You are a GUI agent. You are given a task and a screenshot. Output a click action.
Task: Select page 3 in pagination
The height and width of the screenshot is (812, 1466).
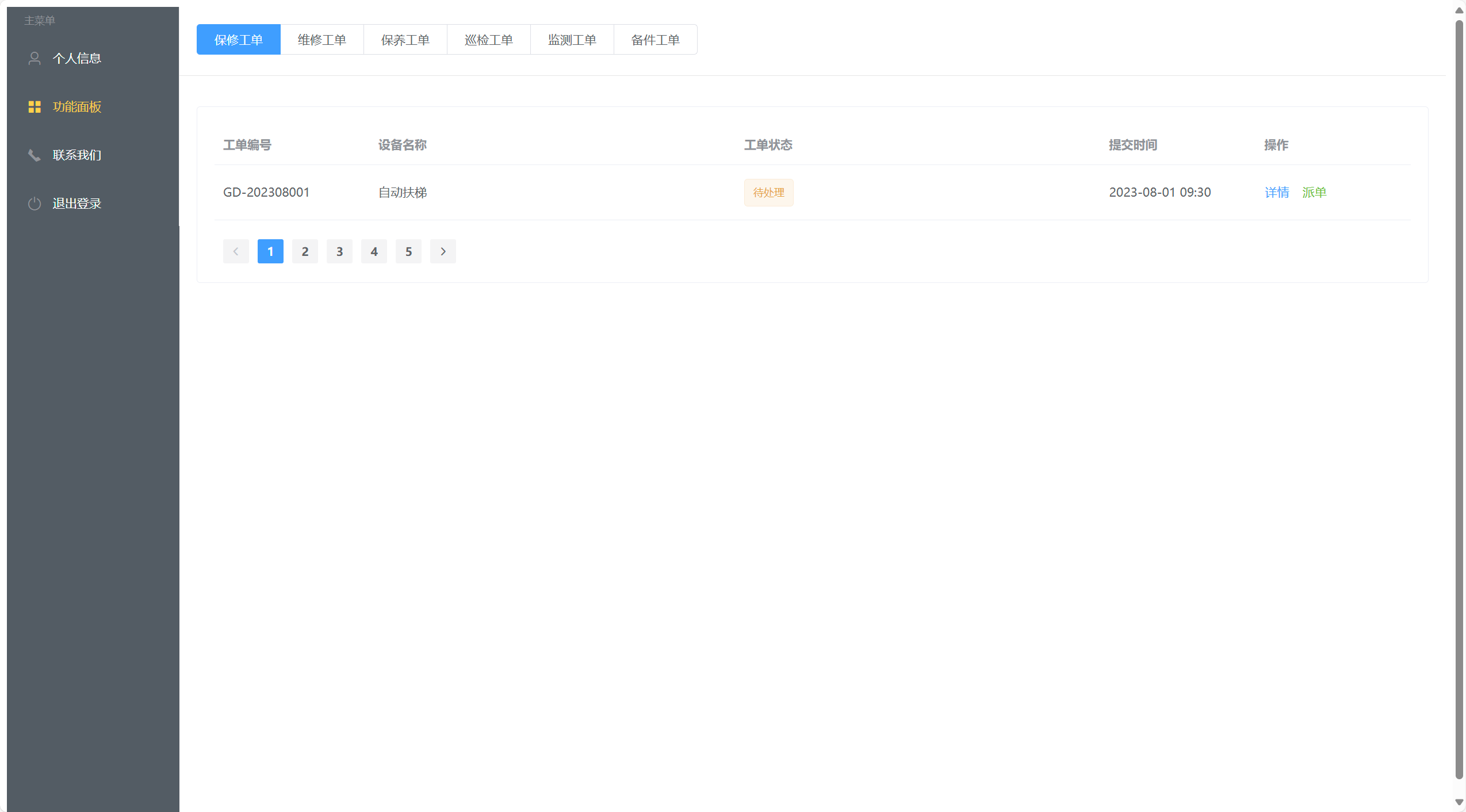[339, 251]
